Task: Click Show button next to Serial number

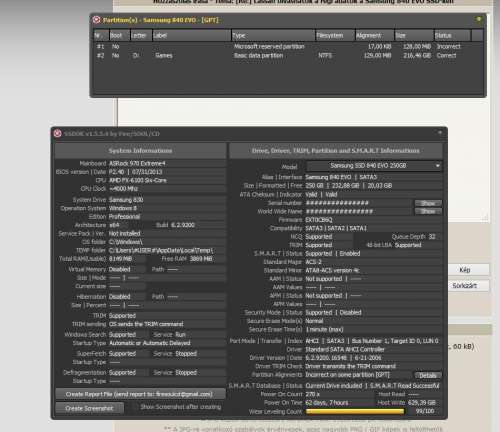Action: pos(428,203)
